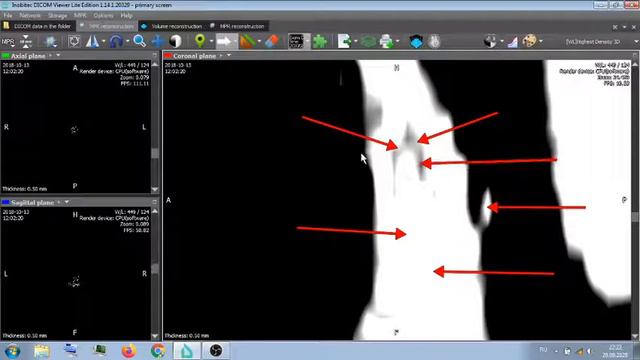Click the Coronal plane title label
Viewport: 640px width, 360px height.
pyautogui.click(x=194, y=56)
